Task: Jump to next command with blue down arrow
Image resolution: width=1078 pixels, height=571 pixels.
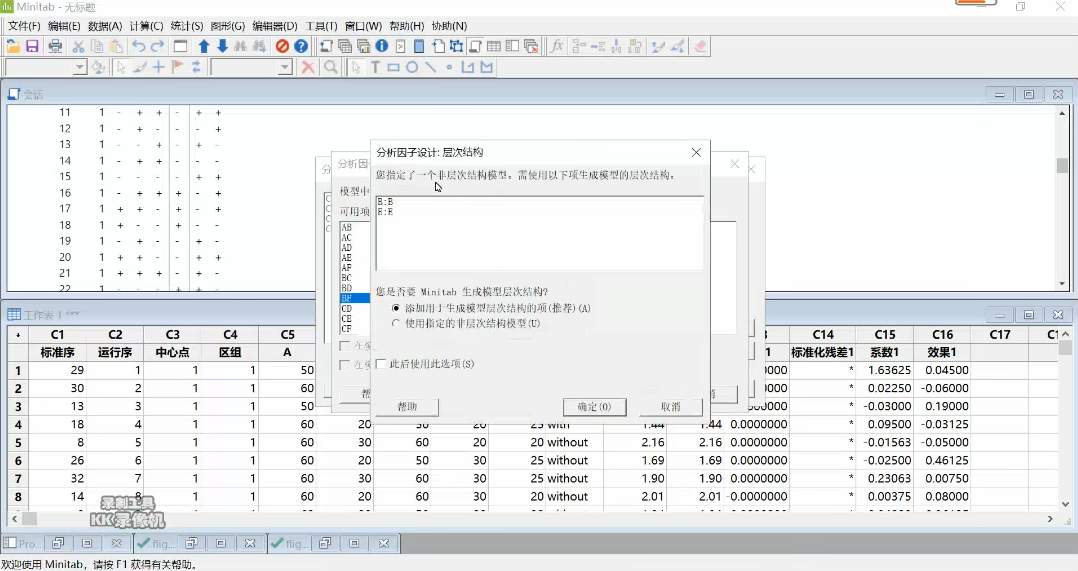Action: click(x=222, y=46)
